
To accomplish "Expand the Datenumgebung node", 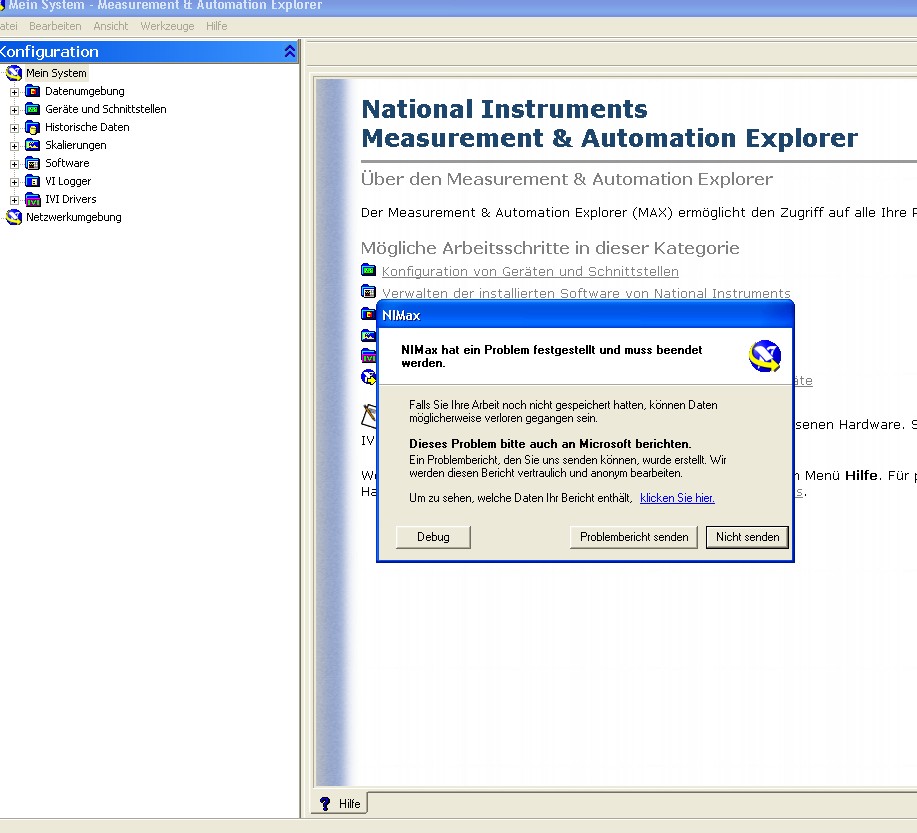I will [14, 92].
